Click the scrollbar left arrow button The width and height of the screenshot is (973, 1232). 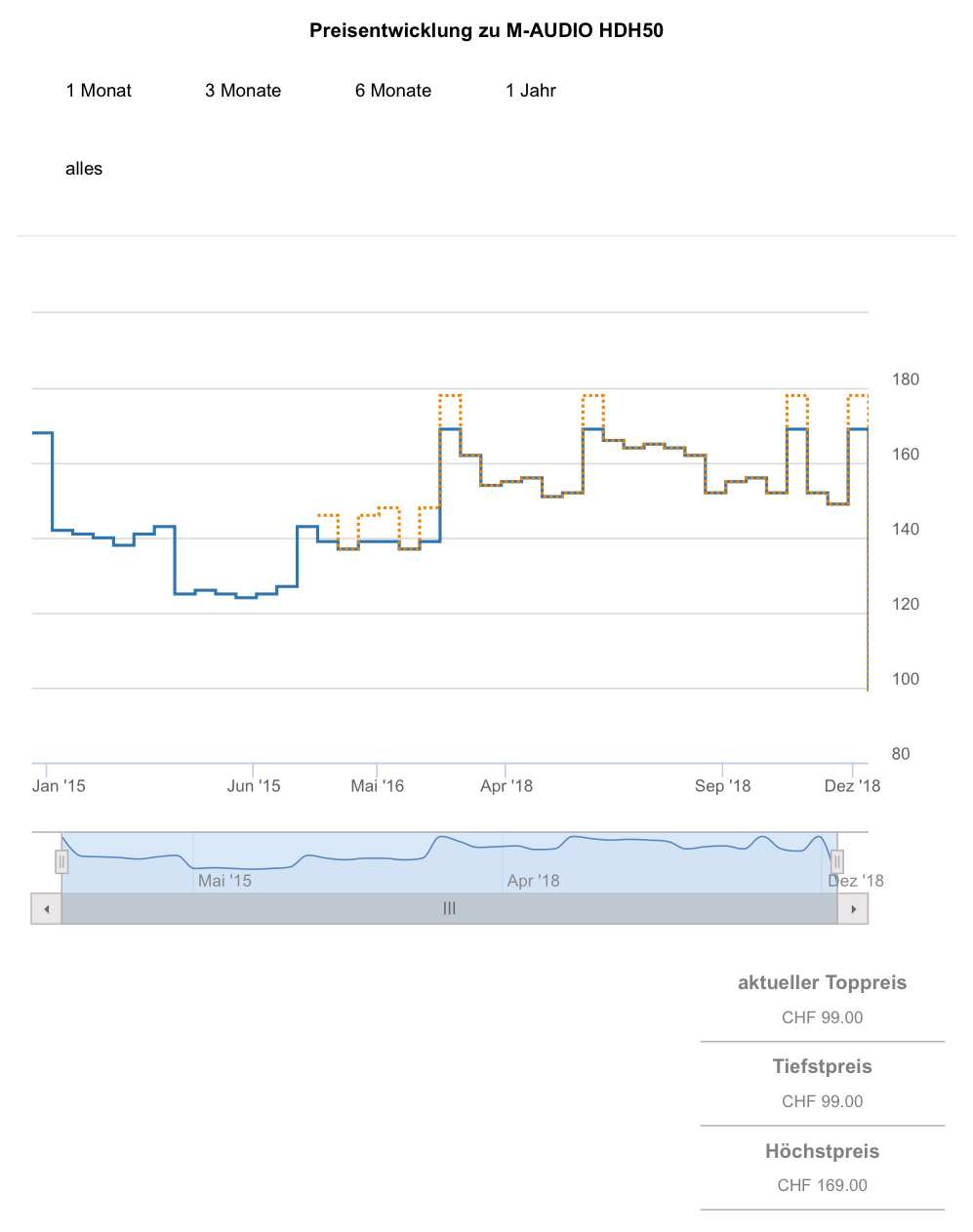point(46,909)
